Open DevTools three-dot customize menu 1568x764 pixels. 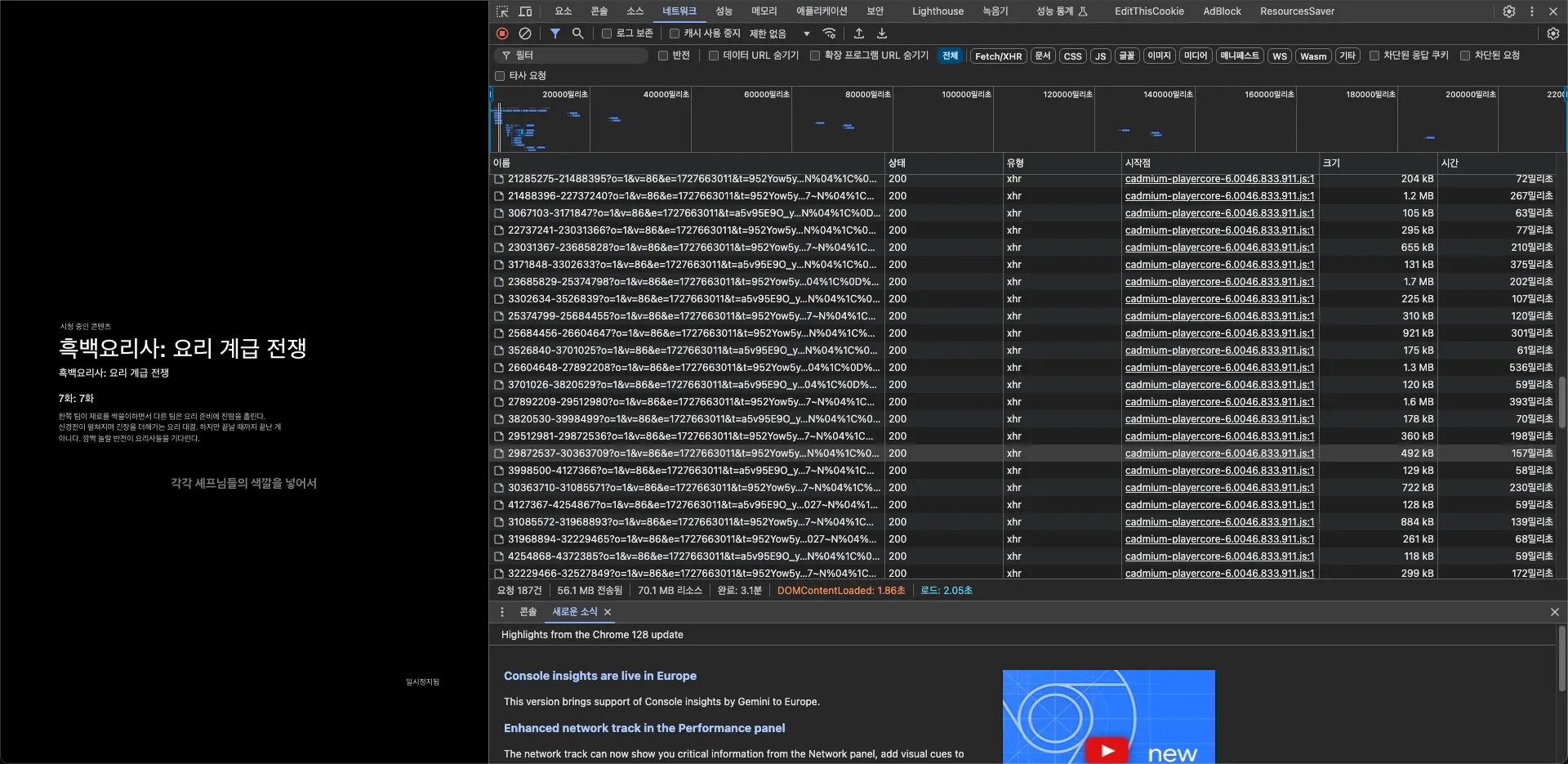coord(1532,11)
